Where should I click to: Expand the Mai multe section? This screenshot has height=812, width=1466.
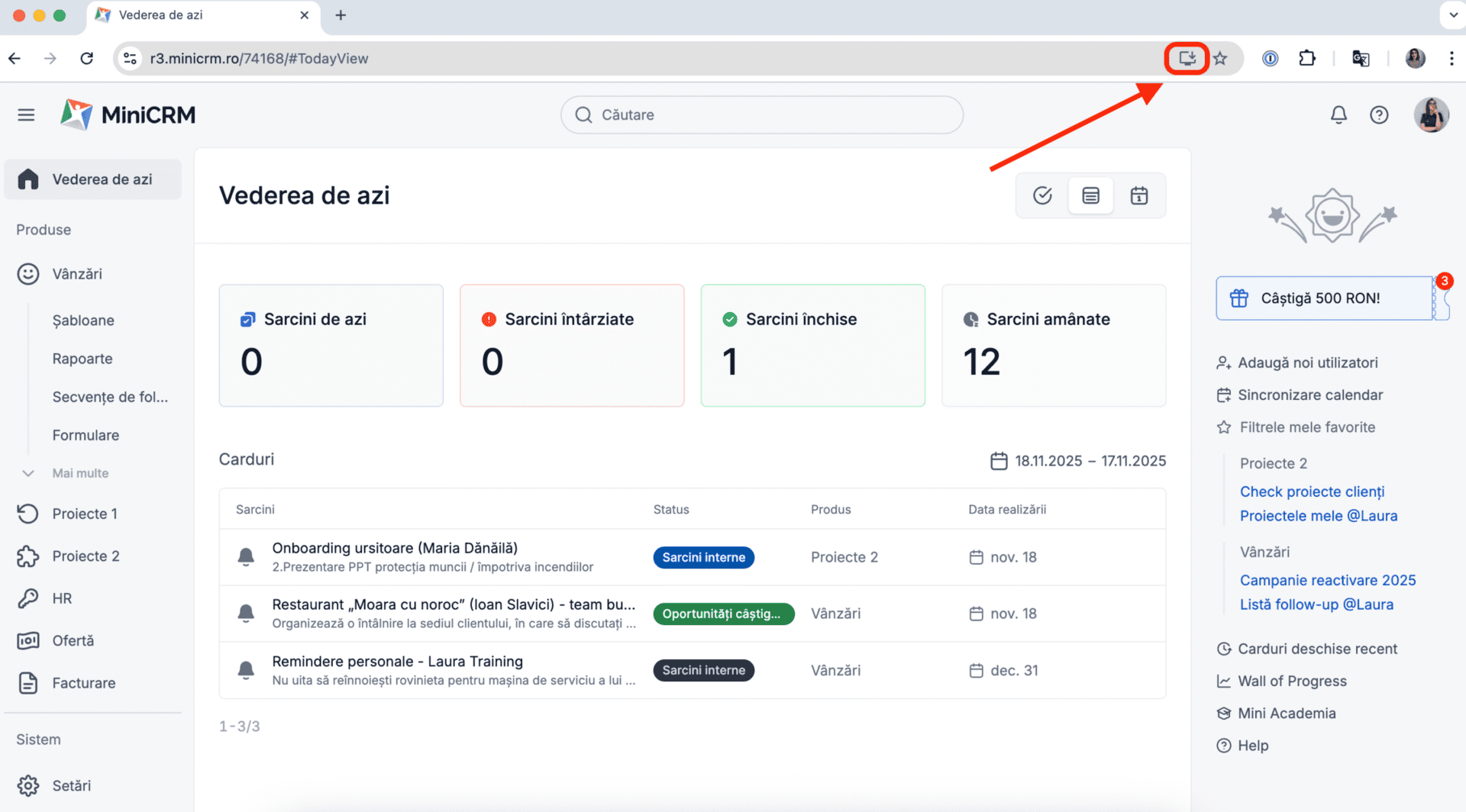click(x=80, y=473)
